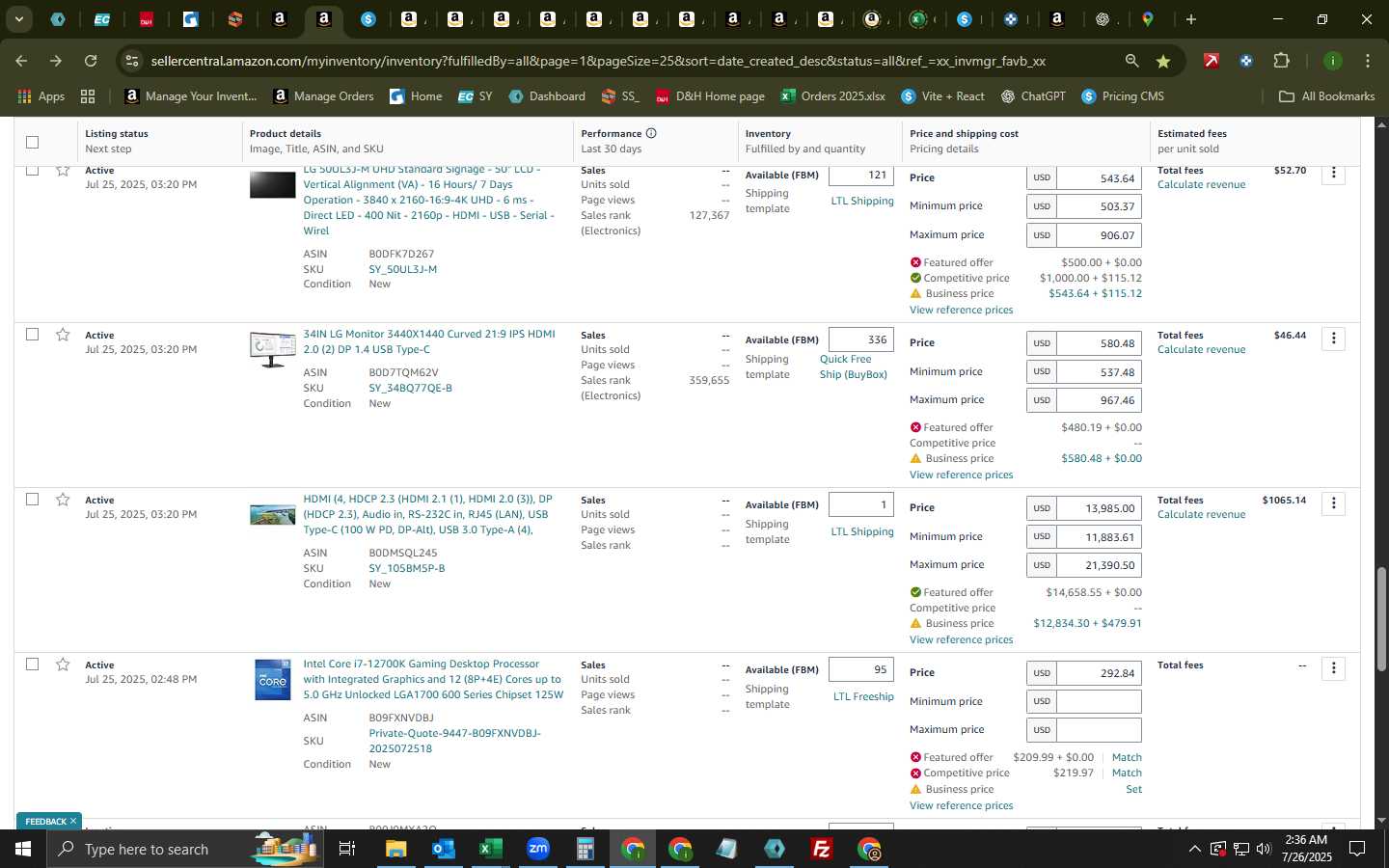
Task: Open actions menu for Intel Core i7 listing
Action: [x=1333, y=668]
